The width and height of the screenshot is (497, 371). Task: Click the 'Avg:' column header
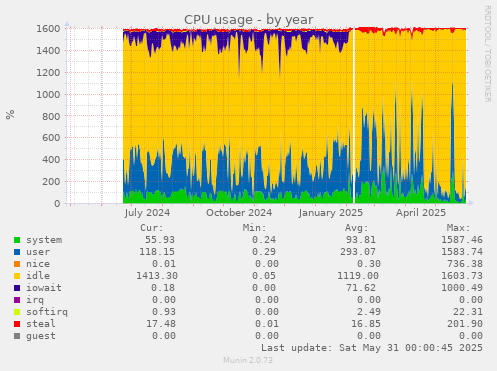click(357, 228)
